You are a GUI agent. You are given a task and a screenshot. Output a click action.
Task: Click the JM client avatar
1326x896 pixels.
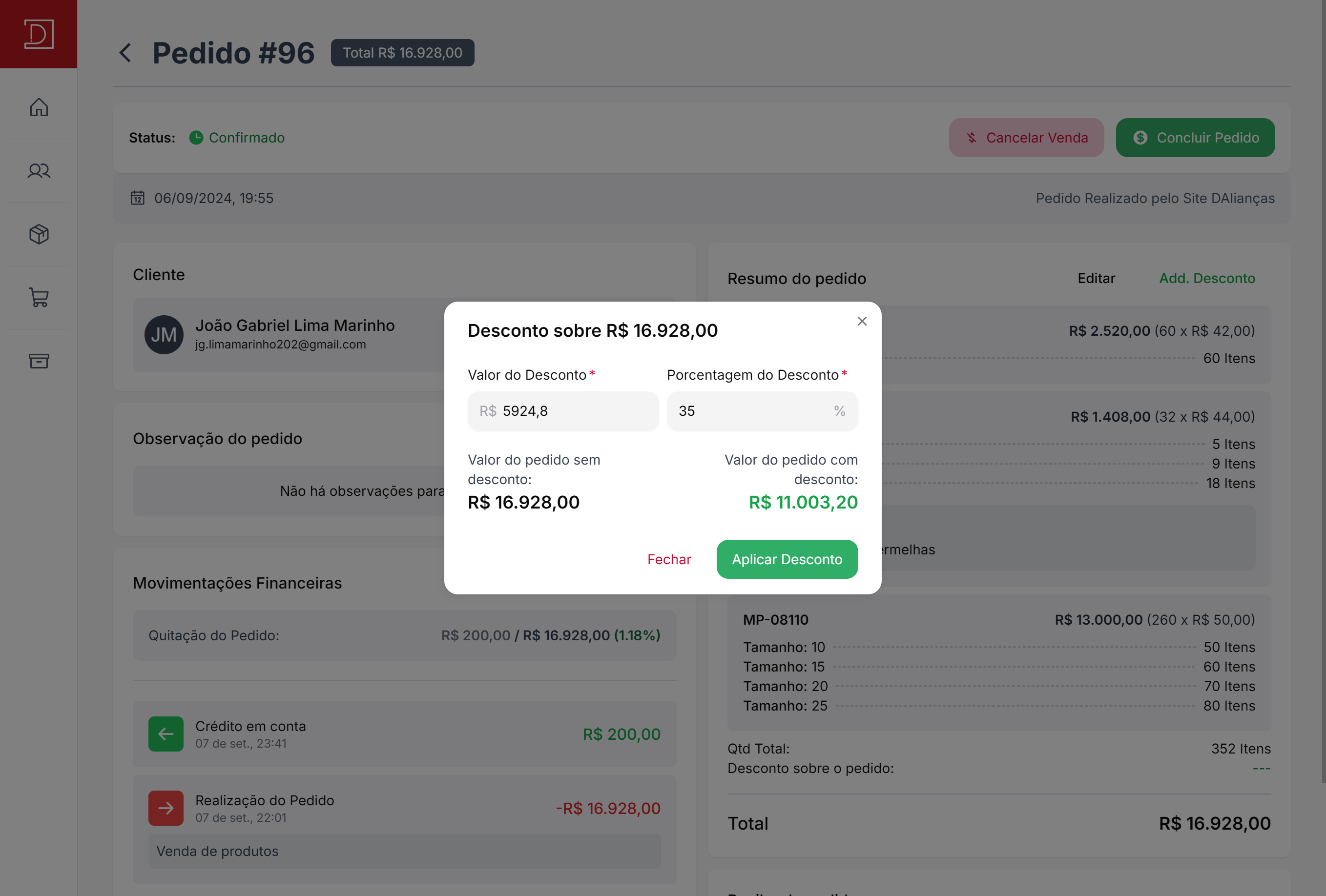tap(164, 335)
